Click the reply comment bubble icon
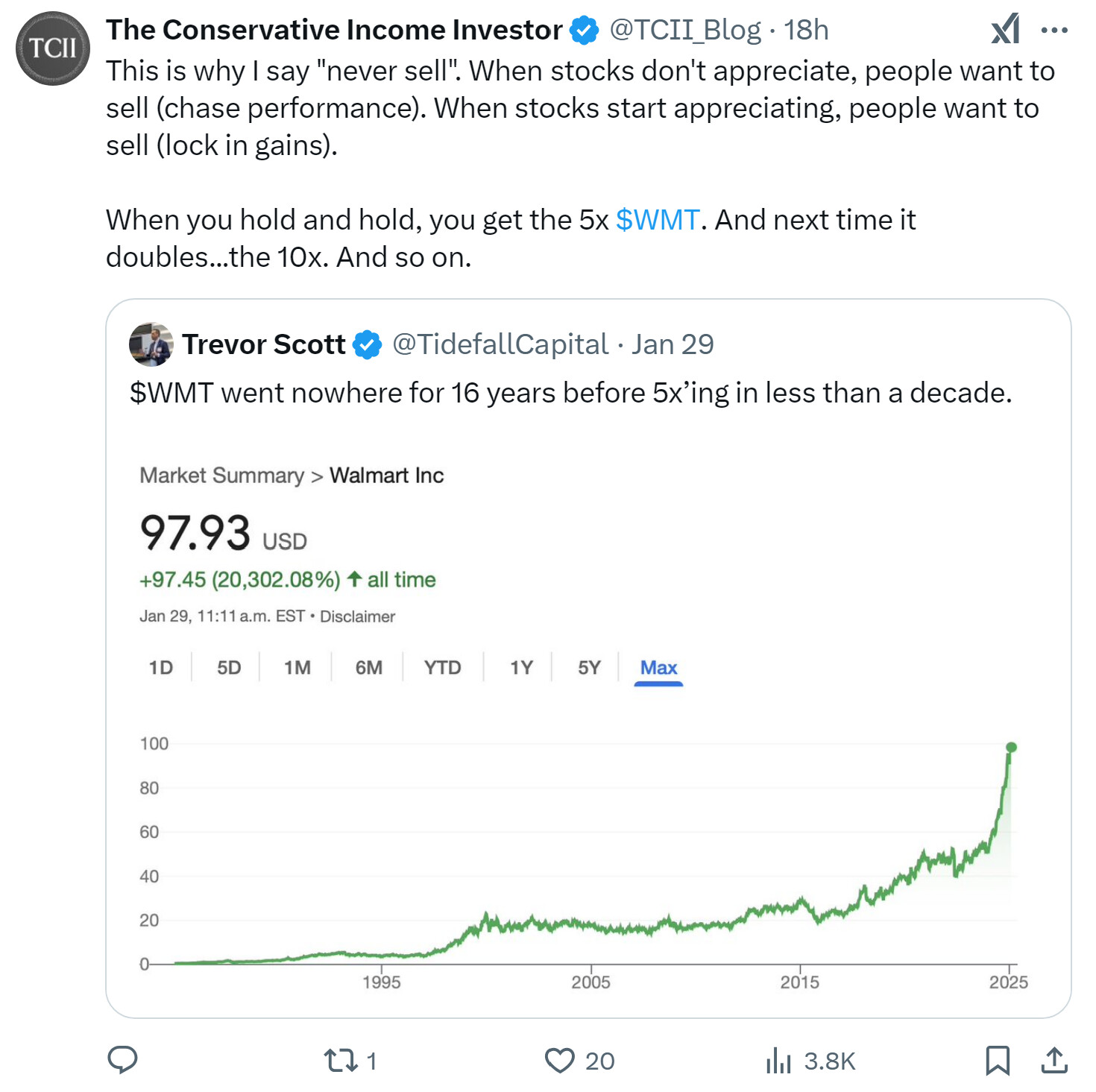This screenshot has width=1096, height=1092. point(122,1059)
